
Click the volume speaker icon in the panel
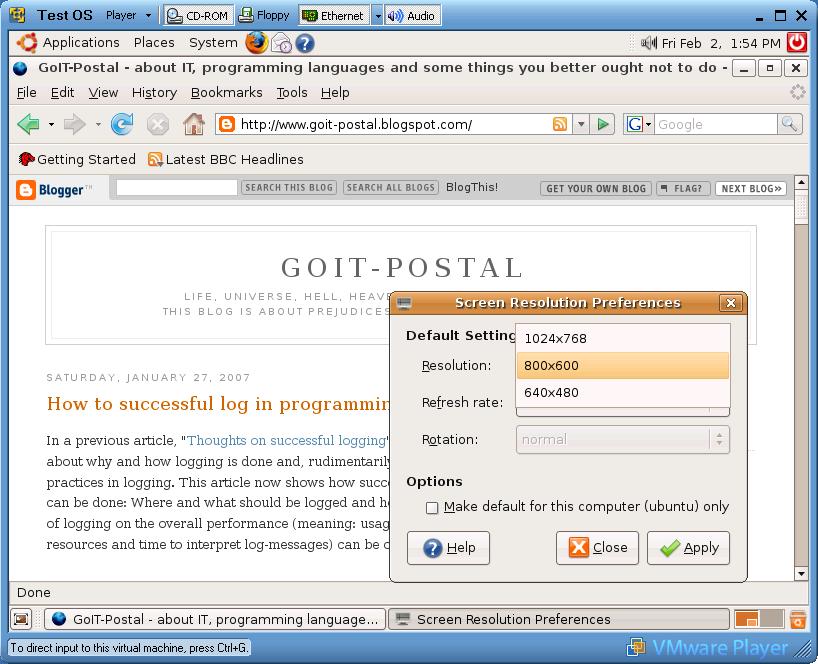point(648,43)
